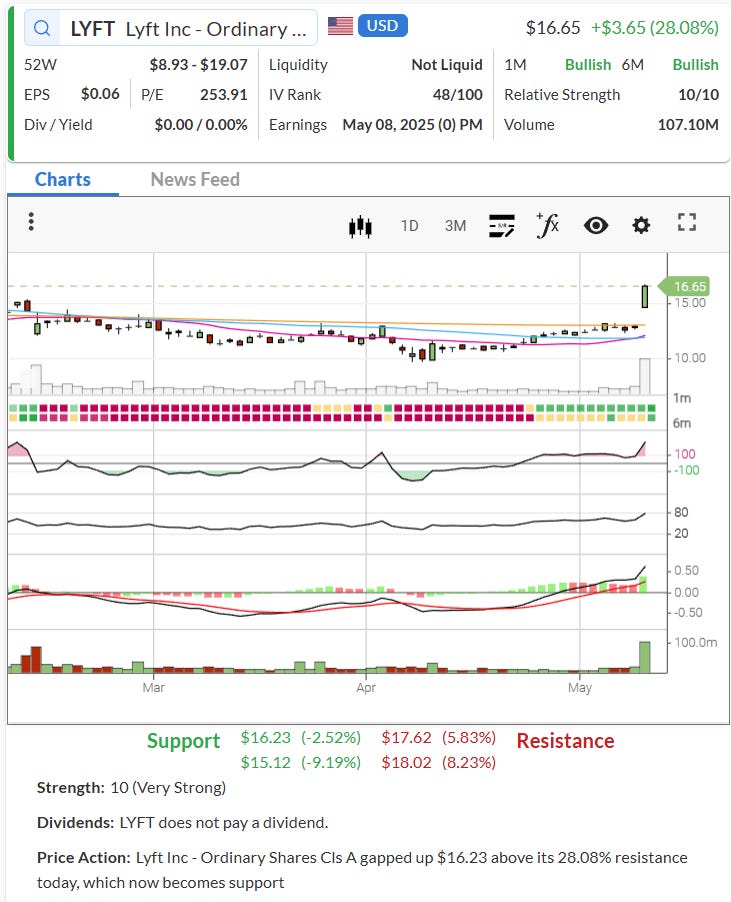Click the $16.23 support level

266,737
